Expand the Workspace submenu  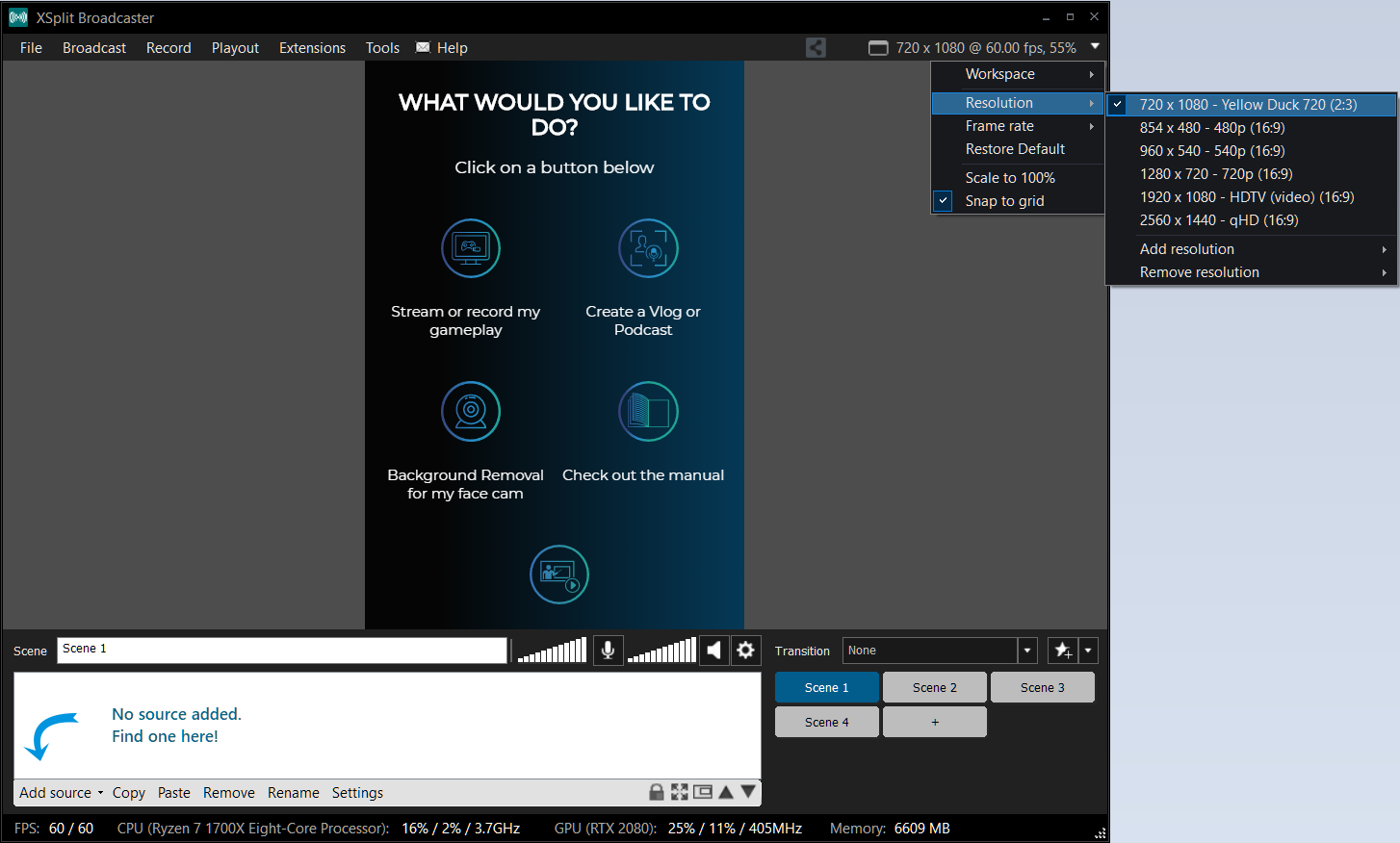pos(1018,74)
